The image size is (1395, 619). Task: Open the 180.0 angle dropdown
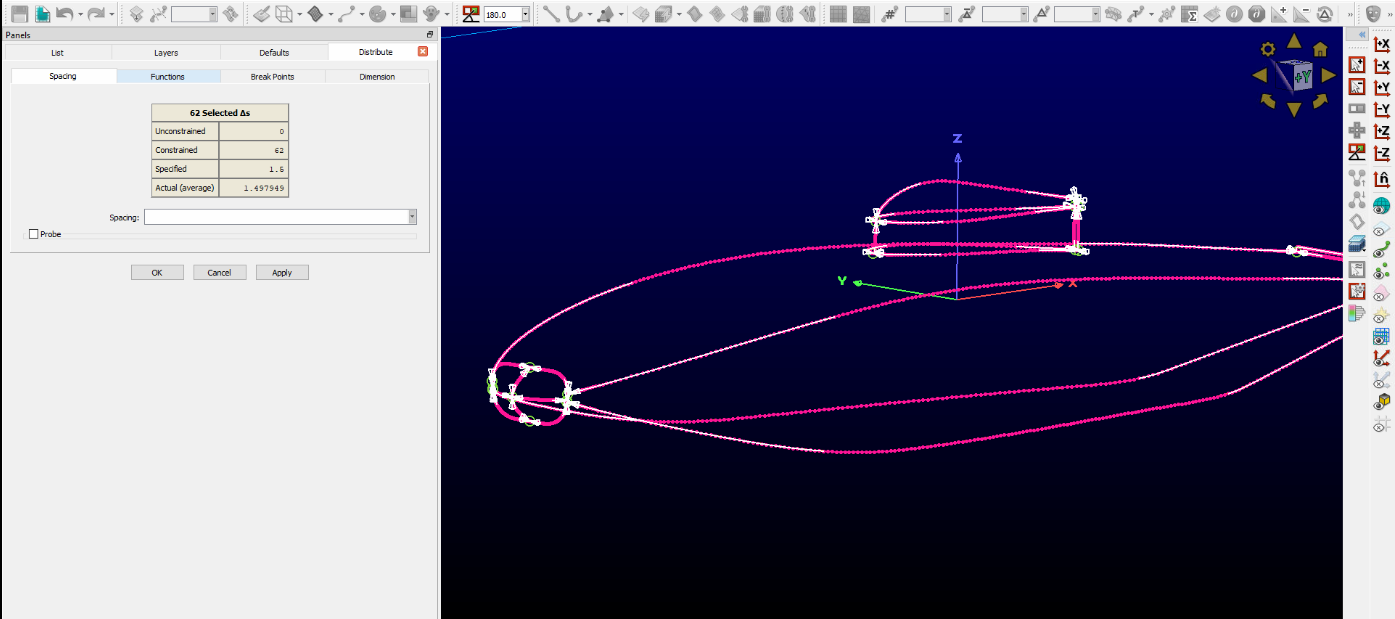pos(525,15)
